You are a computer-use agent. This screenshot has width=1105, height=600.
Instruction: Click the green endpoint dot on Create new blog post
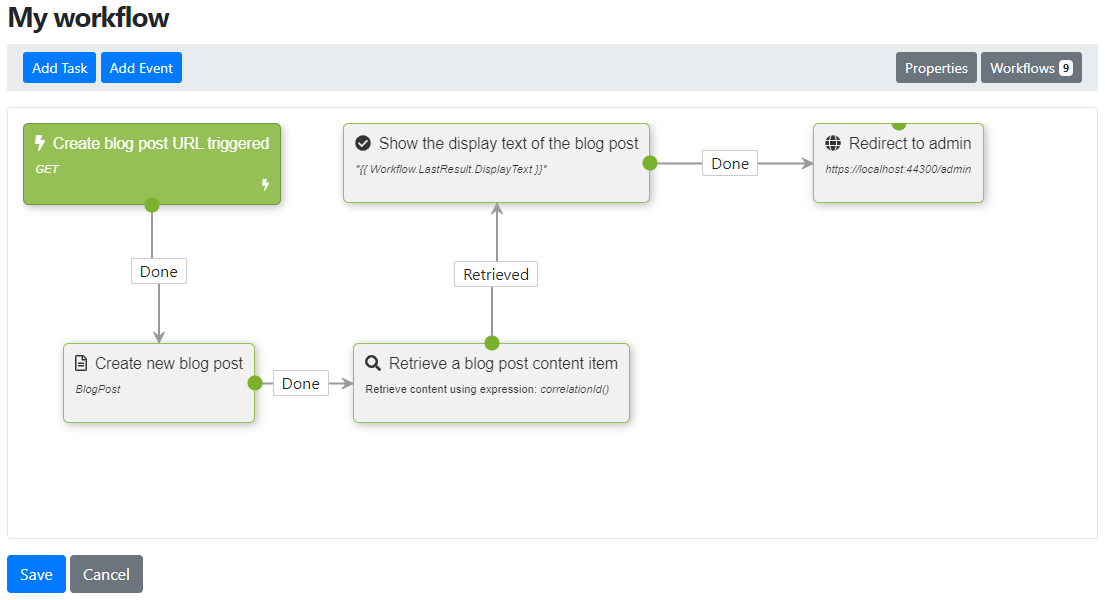255,383
